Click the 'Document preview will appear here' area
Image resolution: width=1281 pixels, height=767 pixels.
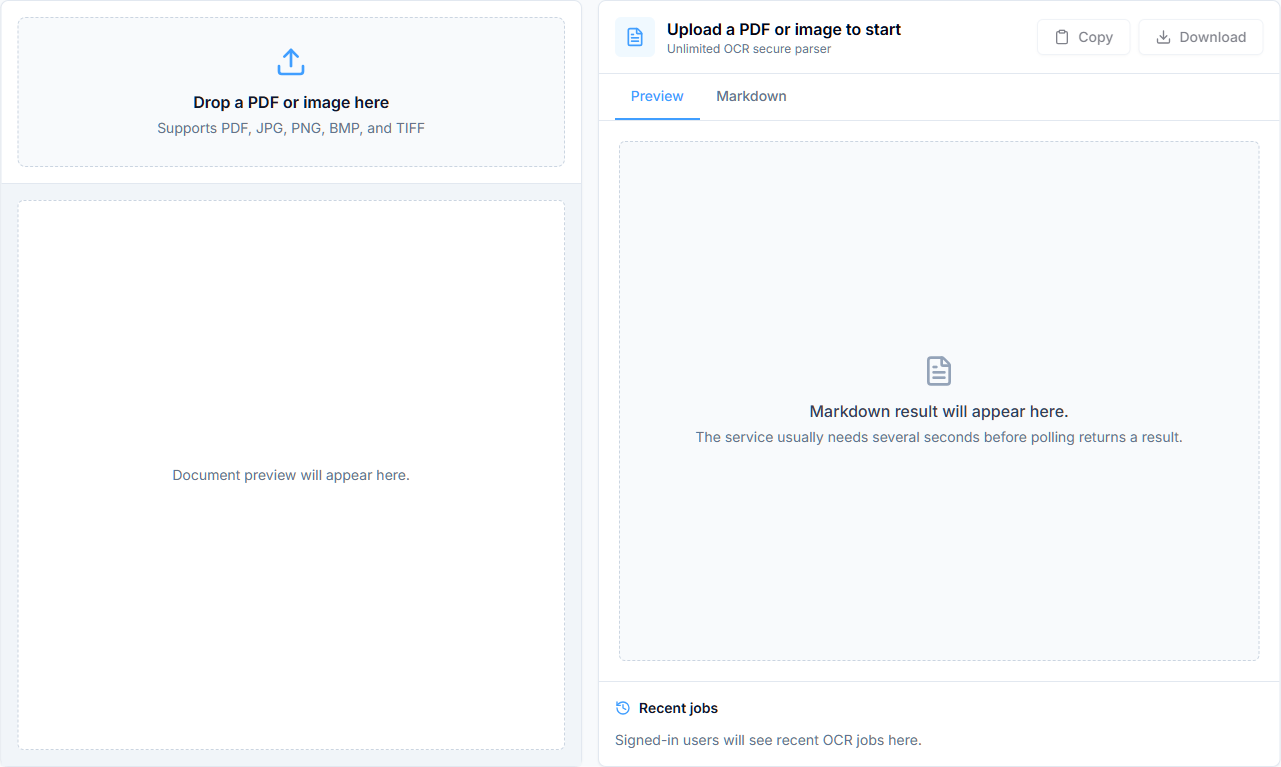coord(291,475)
